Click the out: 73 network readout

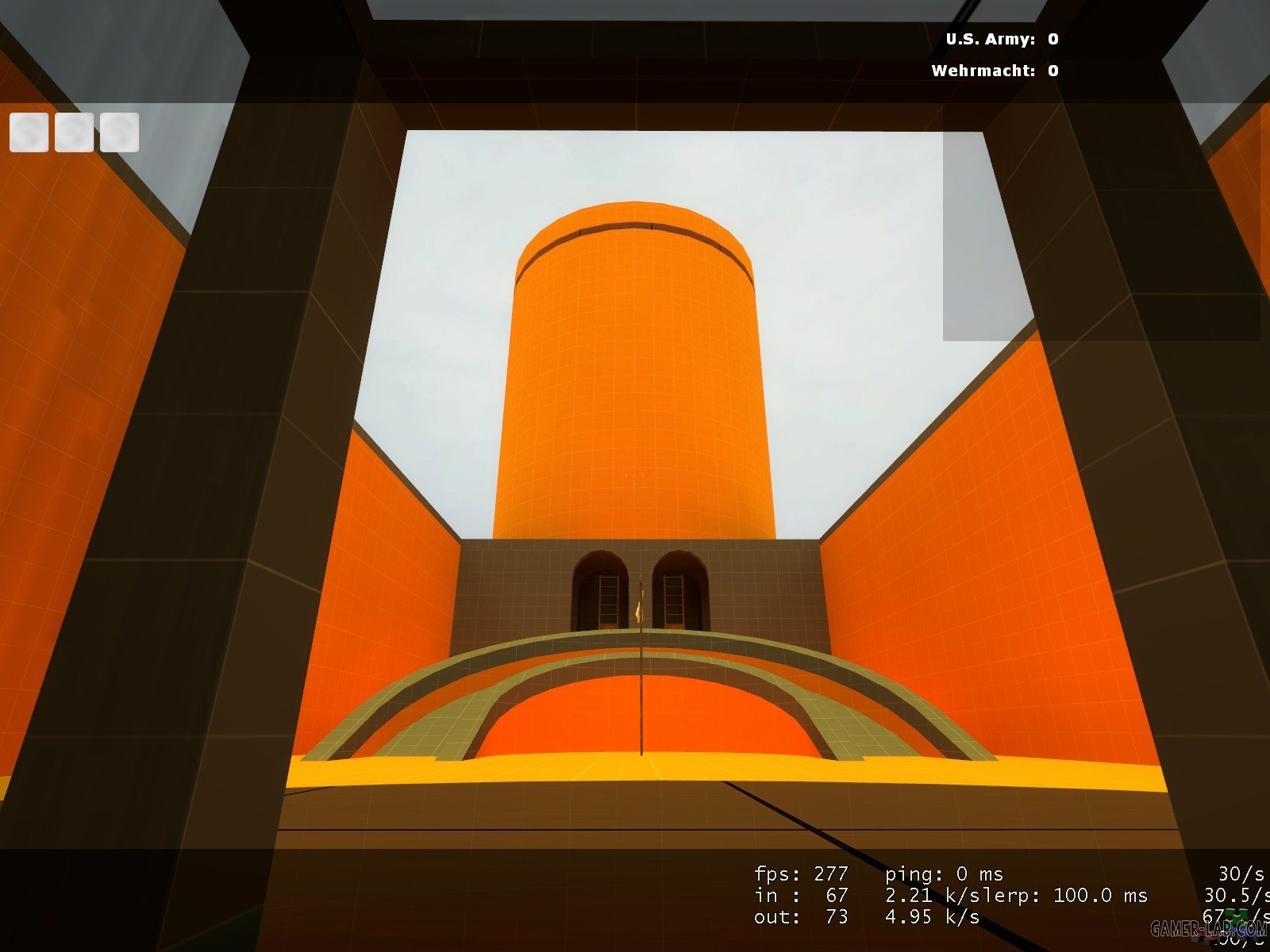tap(800, 917)
